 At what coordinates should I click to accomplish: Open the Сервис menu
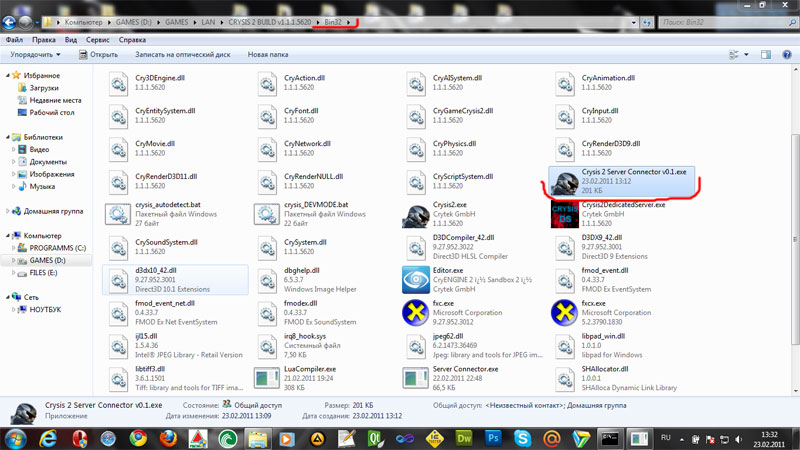[x=97, y=40]
